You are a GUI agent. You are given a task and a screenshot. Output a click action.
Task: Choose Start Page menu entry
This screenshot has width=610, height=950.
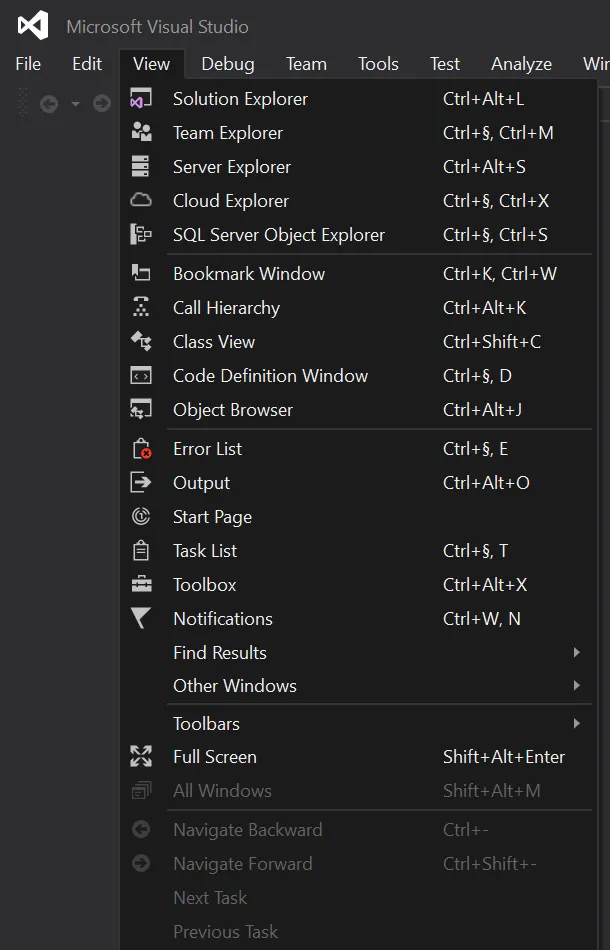[212, 517]
